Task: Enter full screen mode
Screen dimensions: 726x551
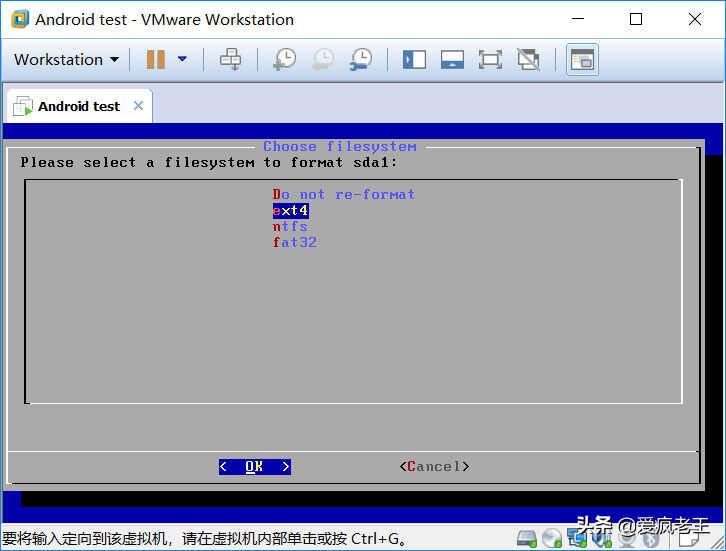Action: tap(490, 60)
